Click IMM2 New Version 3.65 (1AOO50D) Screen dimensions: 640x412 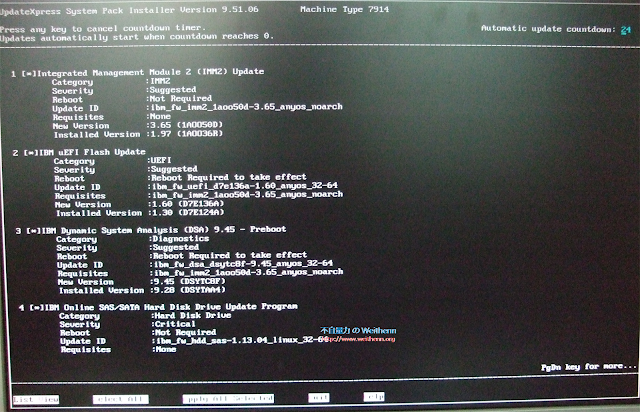tap(187, 125)
